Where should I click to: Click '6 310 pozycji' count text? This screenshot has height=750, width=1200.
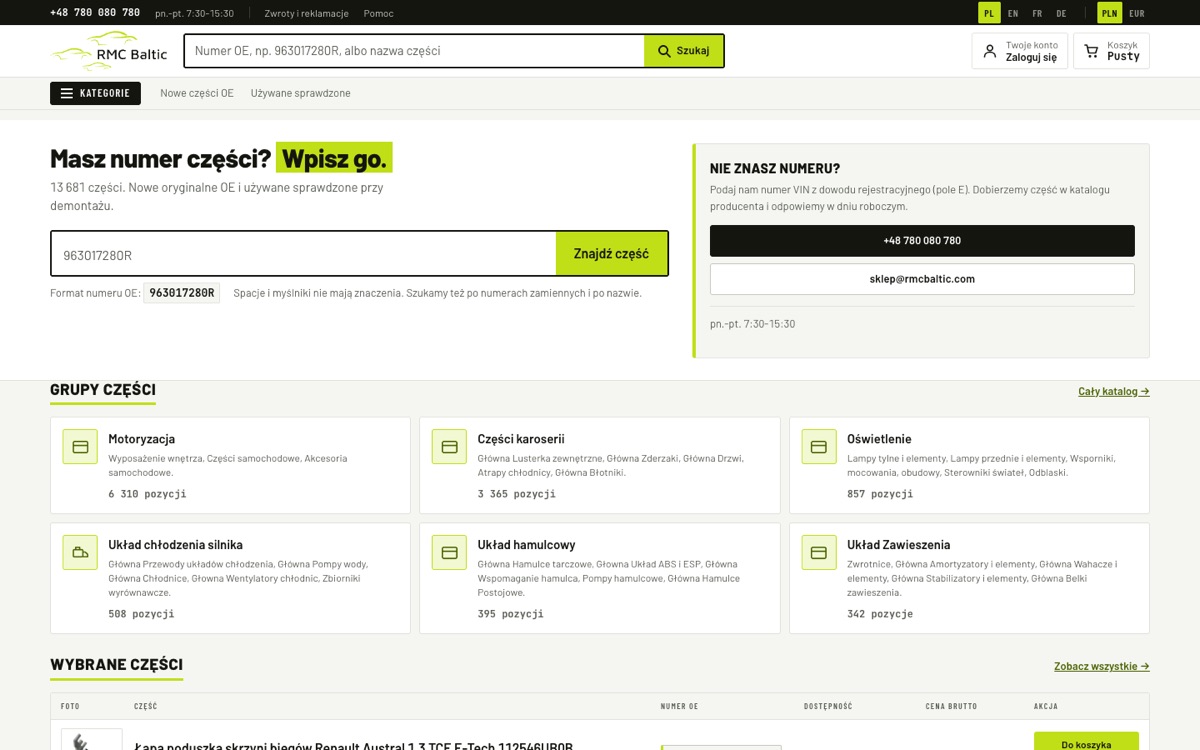click(148, 494)
